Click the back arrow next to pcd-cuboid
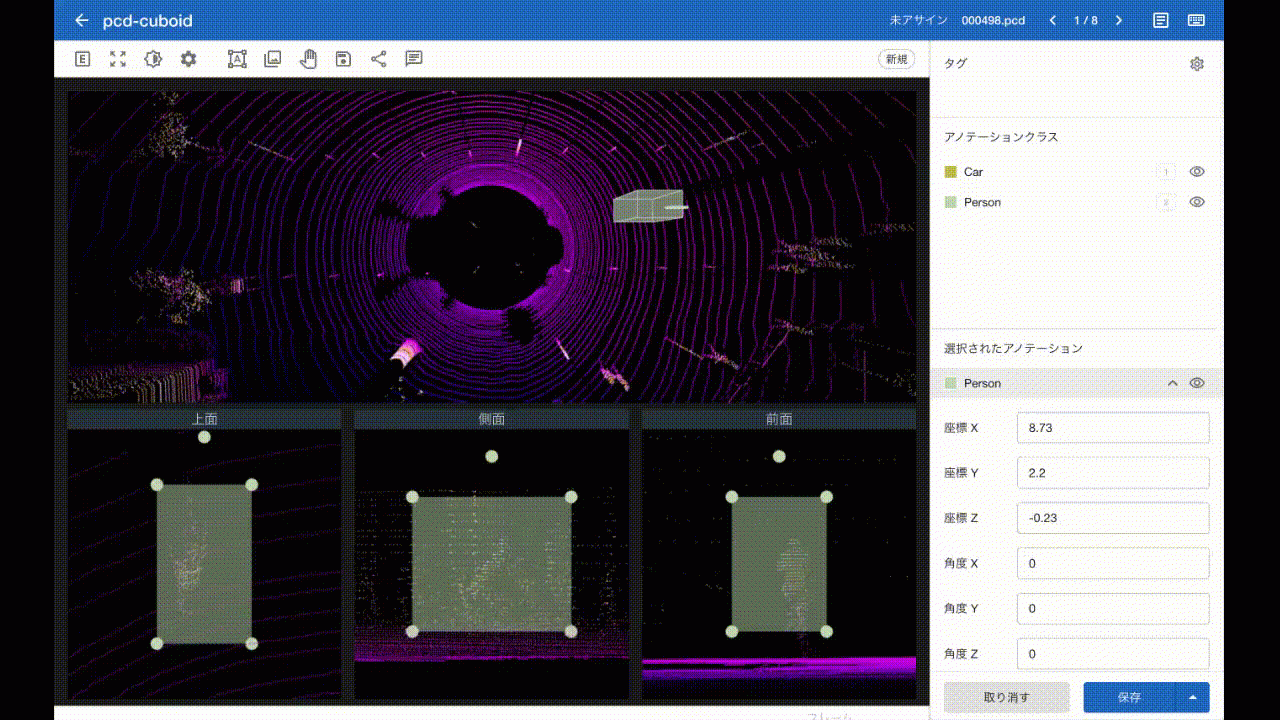Screen dimensions: 1280x720 pyautogui.click(x=82, y=21)
